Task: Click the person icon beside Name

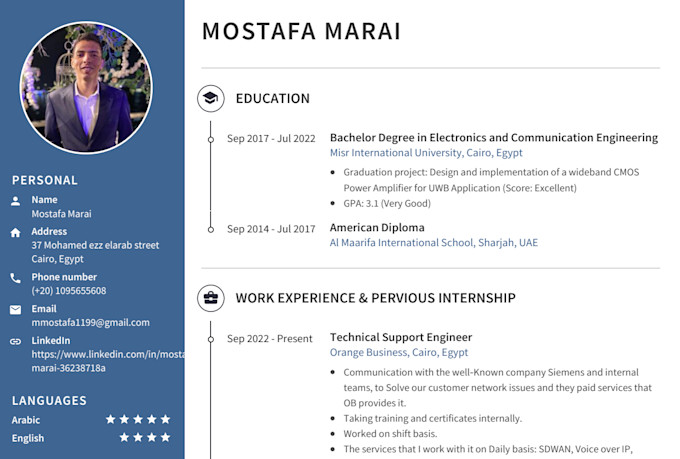Action: click(16, 201)
